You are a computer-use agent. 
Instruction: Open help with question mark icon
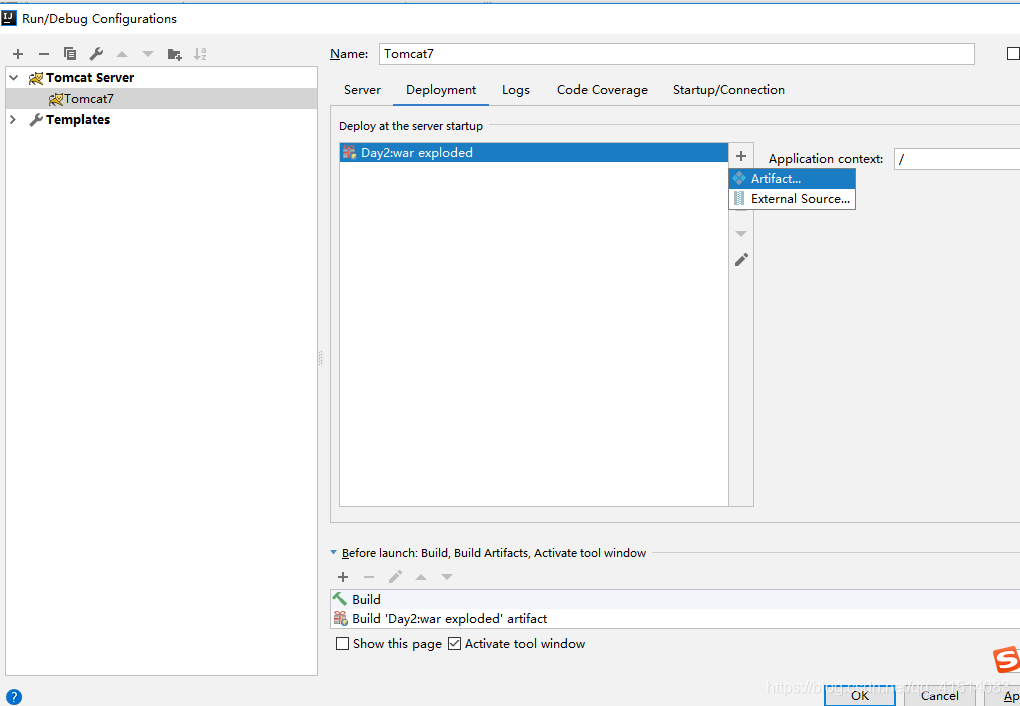[13, 697]
